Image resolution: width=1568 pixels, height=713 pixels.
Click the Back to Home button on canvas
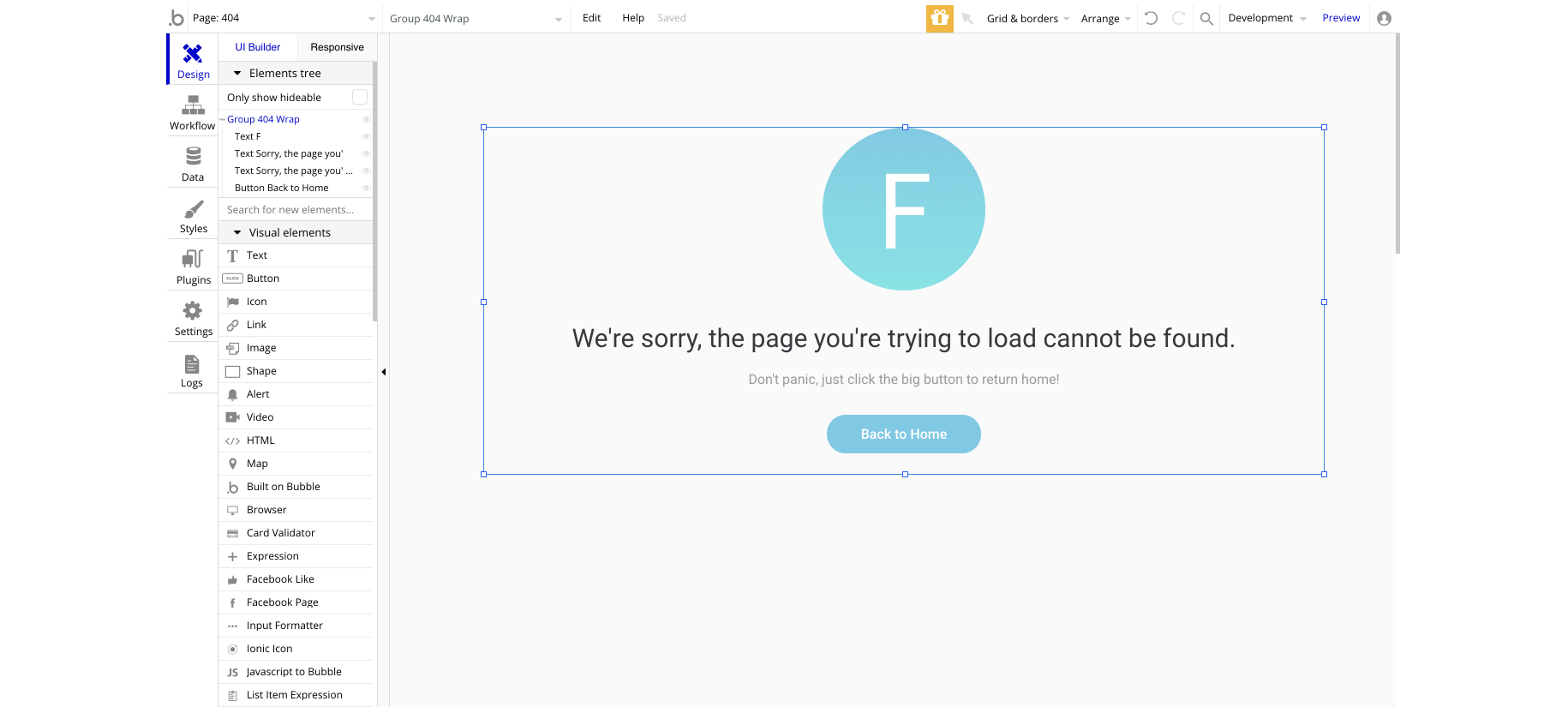[903, 434]
